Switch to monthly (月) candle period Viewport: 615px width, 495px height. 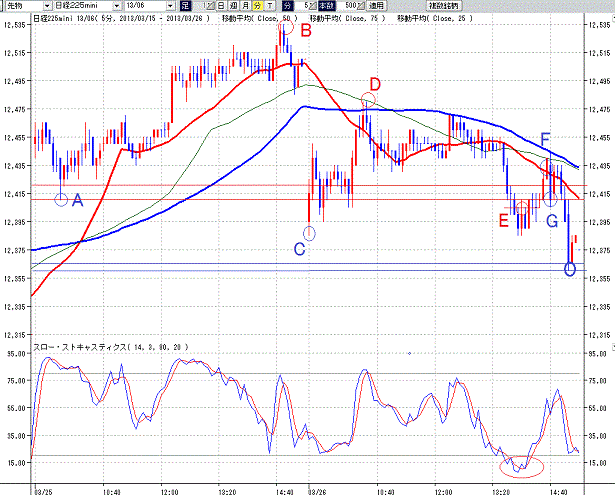coord(246,5)
